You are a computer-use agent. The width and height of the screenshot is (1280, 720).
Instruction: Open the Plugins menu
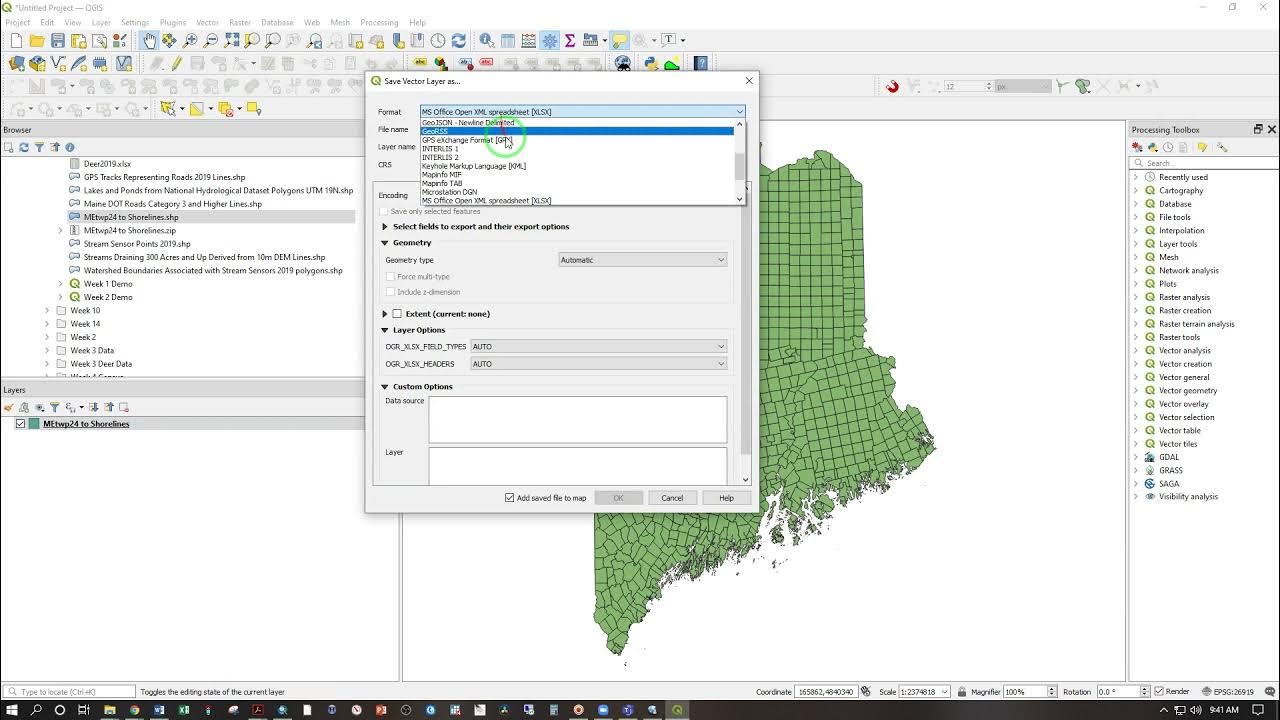click(x=173, y=22)
